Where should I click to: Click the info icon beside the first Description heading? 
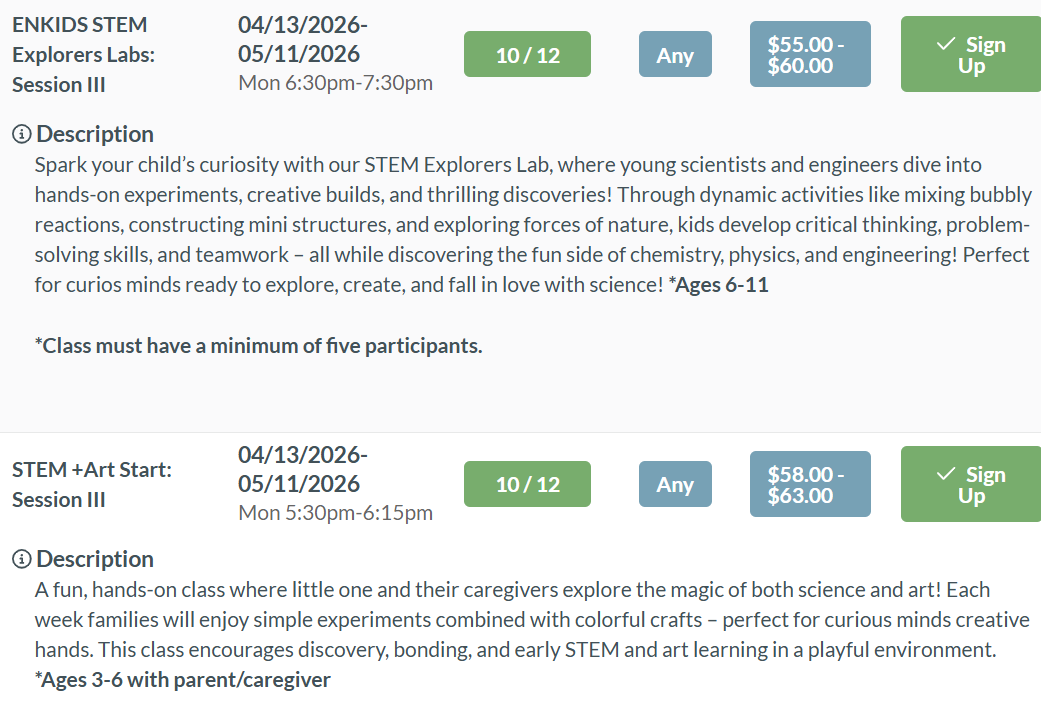click(x=21, y=134)
